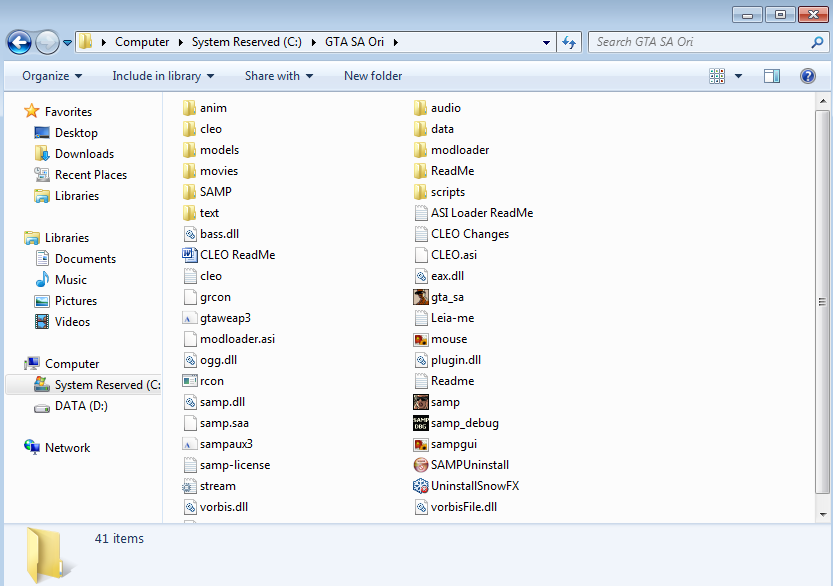Screen dimensions: 833x586
Task: Open the Share with menu
Action: (279, 76)
